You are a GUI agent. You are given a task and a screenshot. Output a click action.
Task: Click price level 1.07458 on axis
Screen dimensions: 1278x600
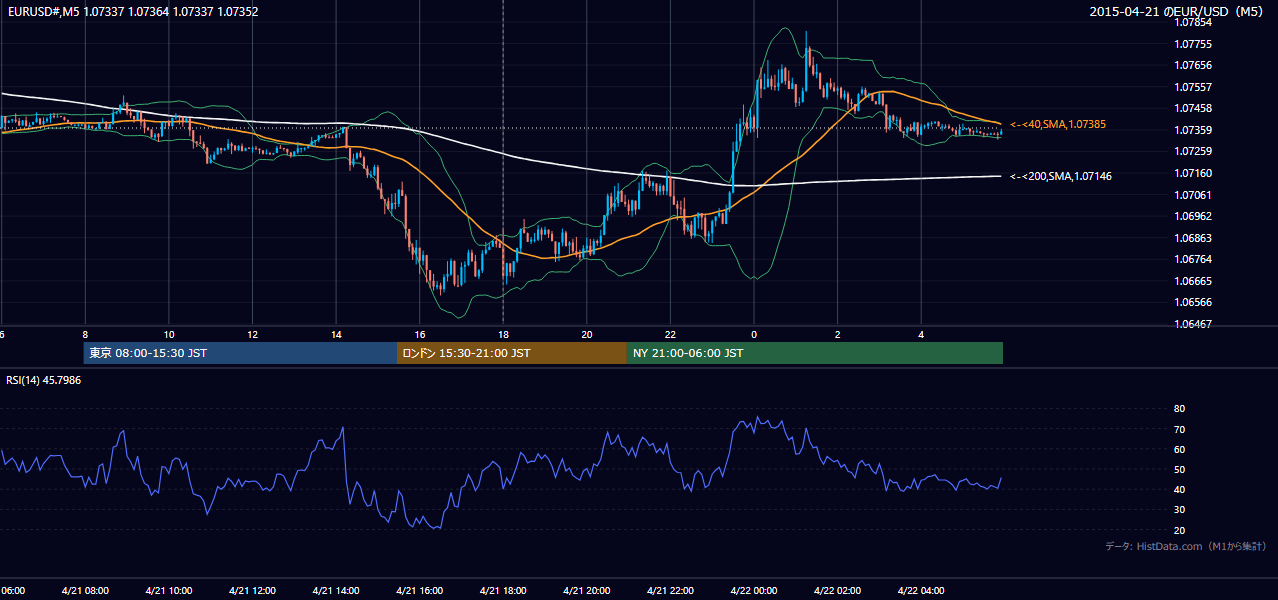coord(1194,108)
